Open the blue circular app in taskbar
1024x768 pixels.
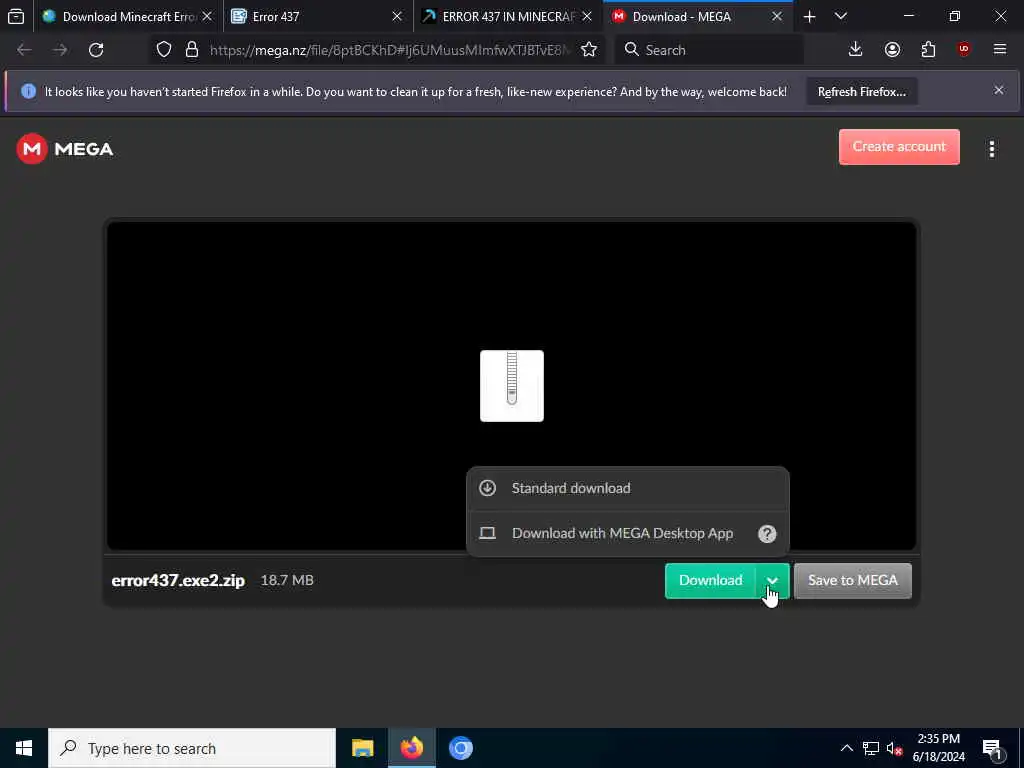tap(460, 748)
